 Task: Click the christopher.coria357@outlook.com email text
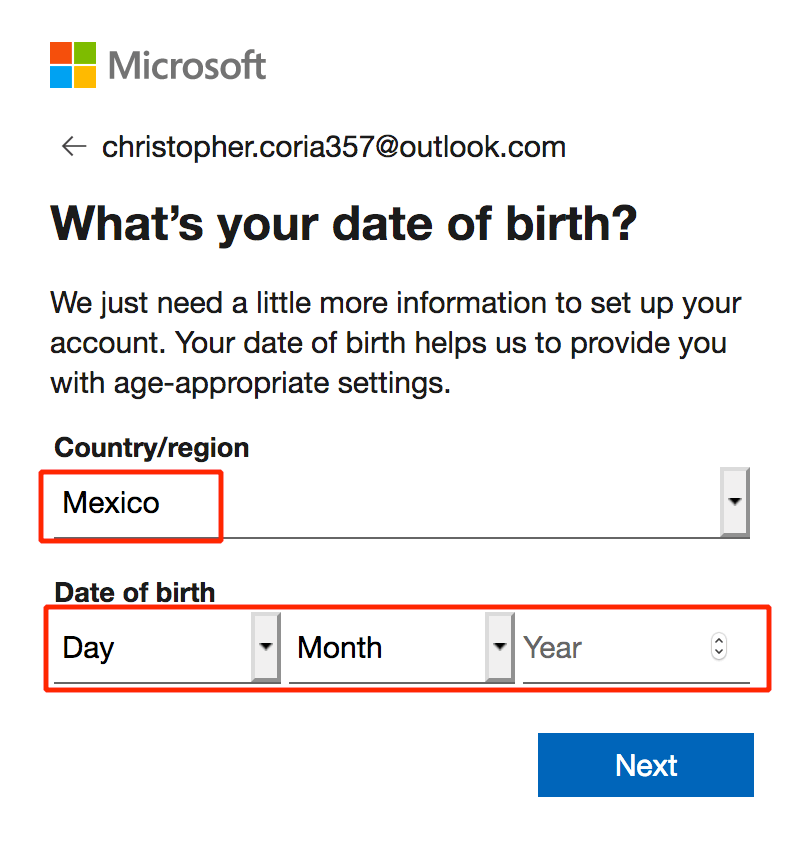(x=334, y=147)
